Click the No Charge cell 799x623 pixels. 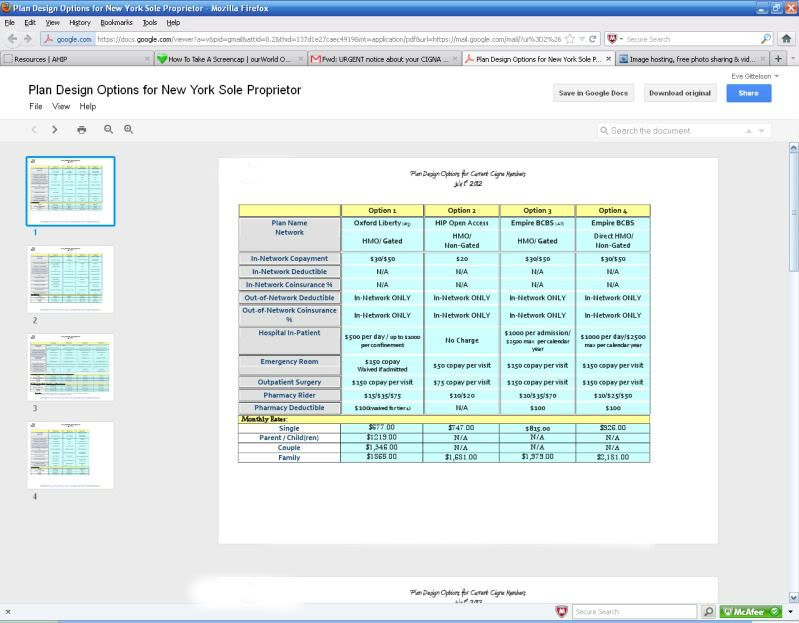pyautogui.click(x=462, y=340)
